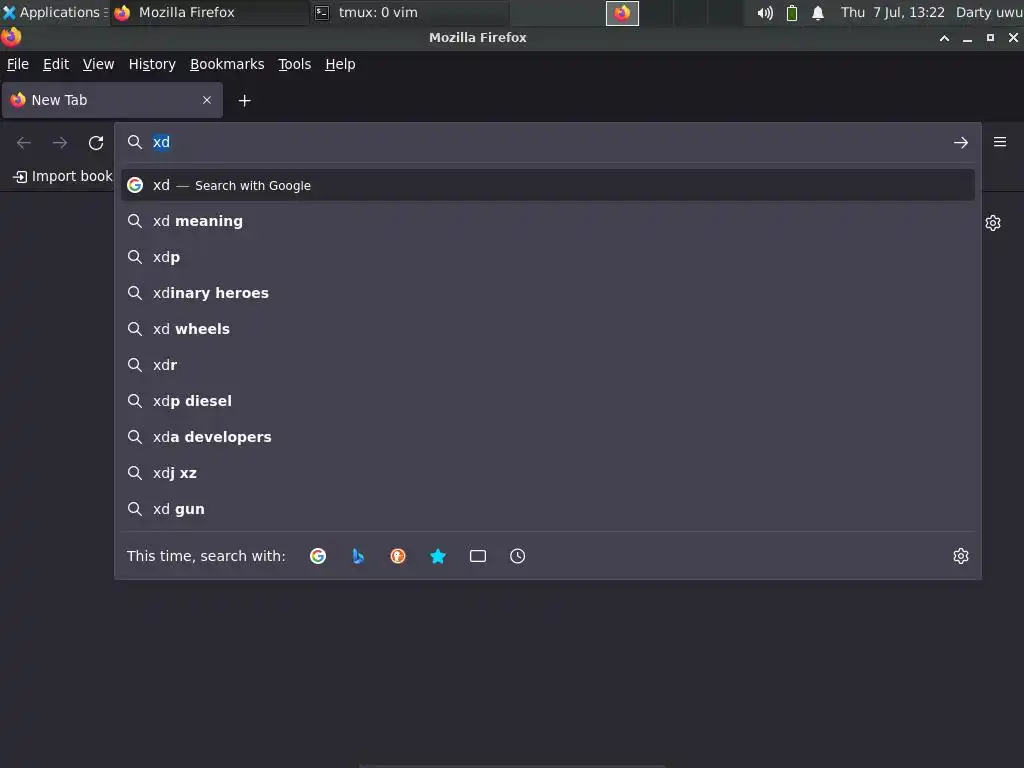Click the go arrow in address bar

(x=961, y=142)
